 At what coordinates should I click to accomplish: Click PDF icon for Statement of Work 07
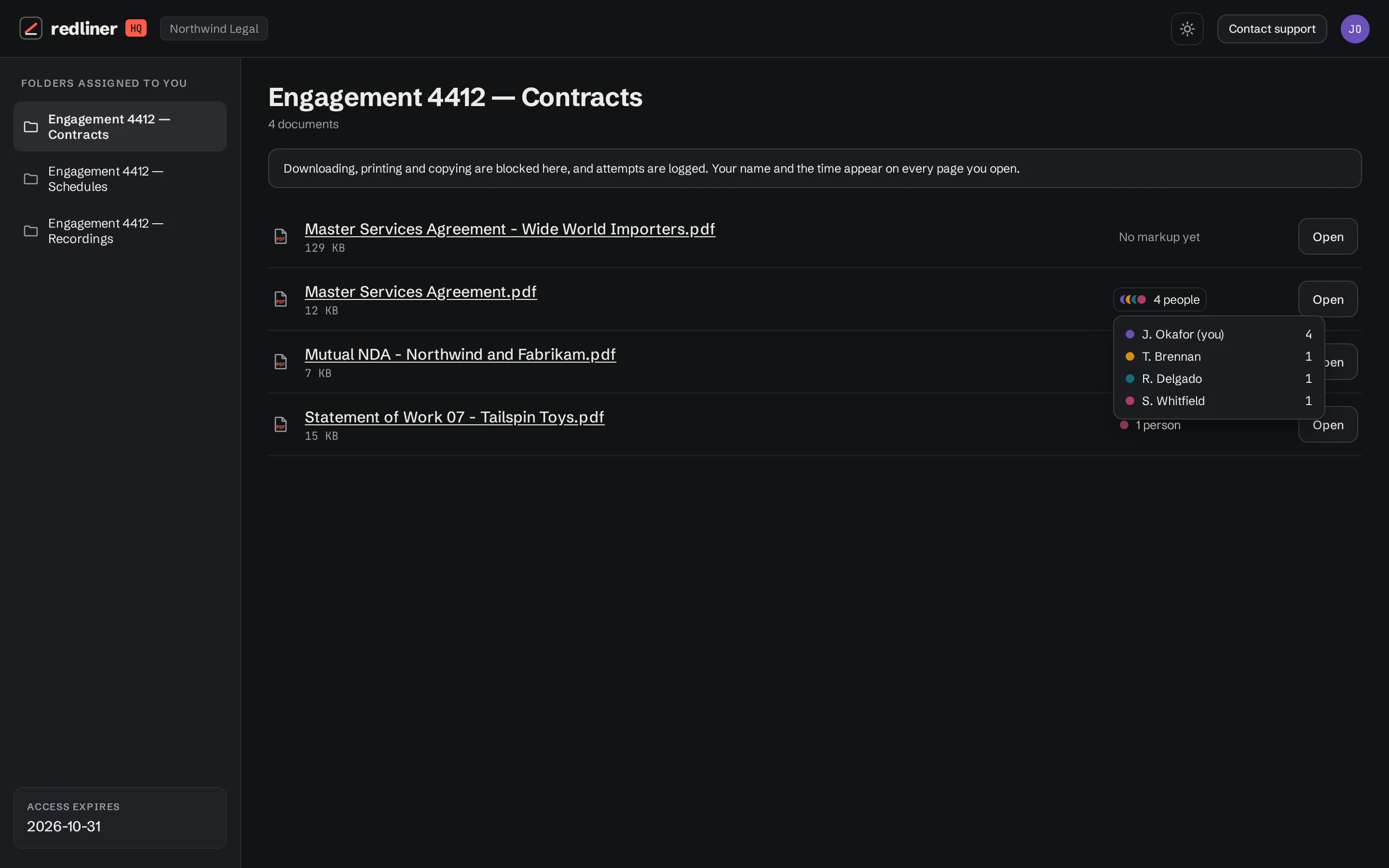pyautogui.click(x=281, y=424)
